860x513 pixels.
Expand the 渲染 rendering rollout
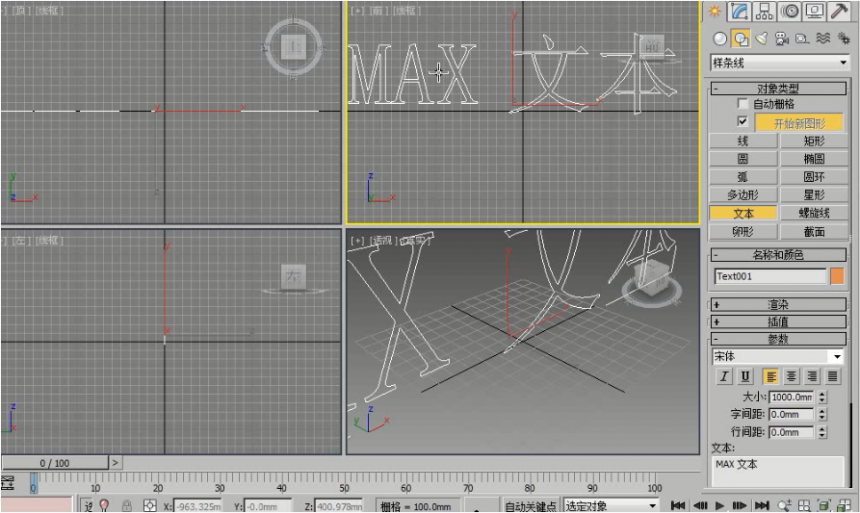click(778, 305)
